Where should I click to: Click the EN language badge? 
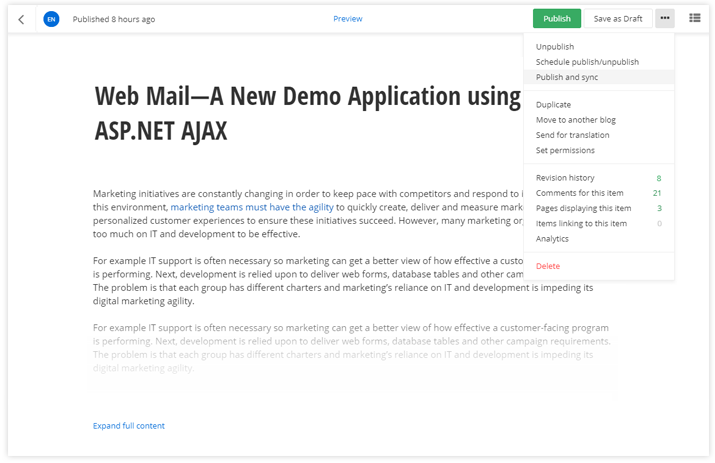[x=51, y=19]
